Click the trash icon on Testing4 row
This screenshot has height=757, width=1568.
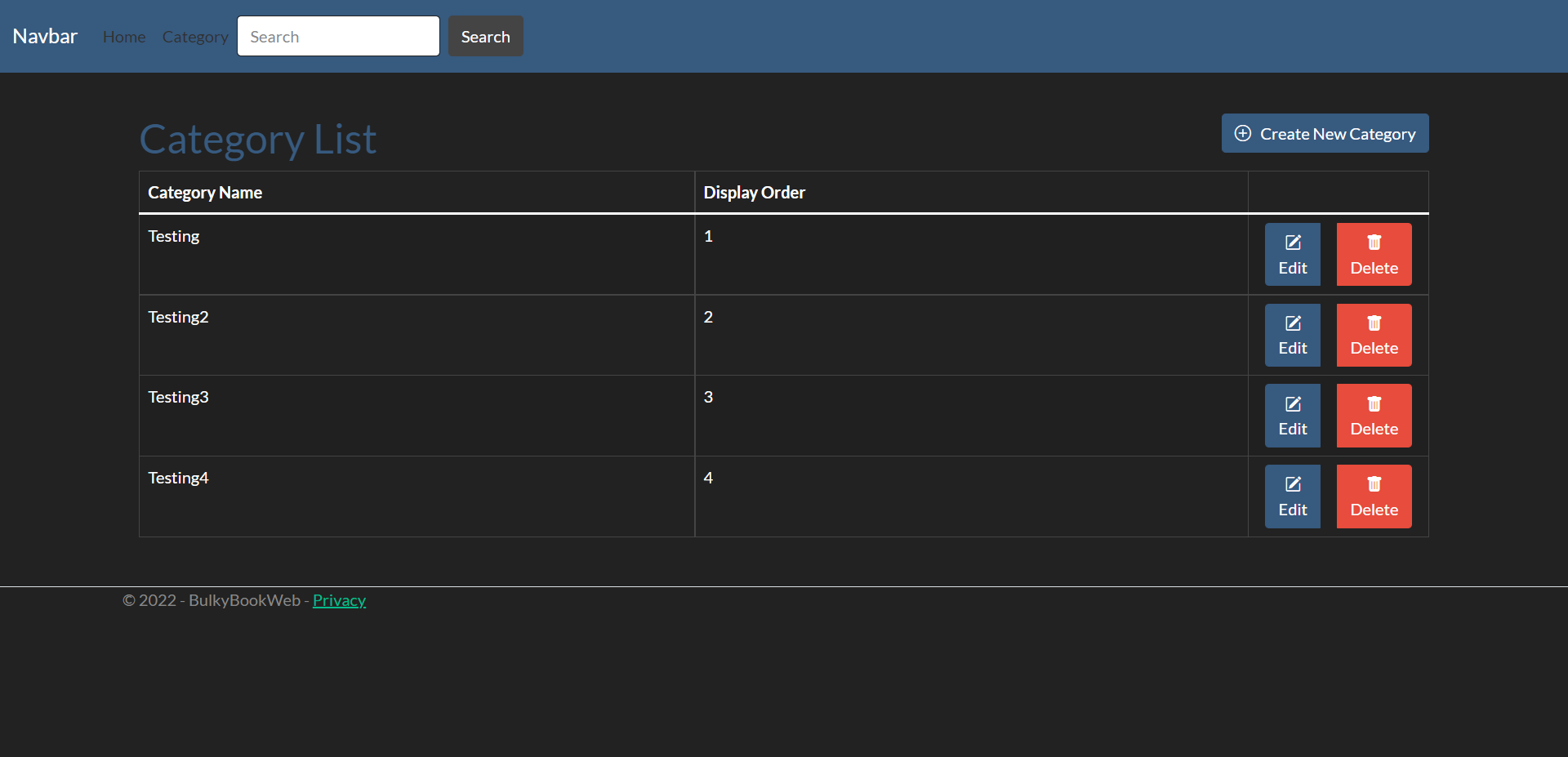click(x=1374, y=483)
